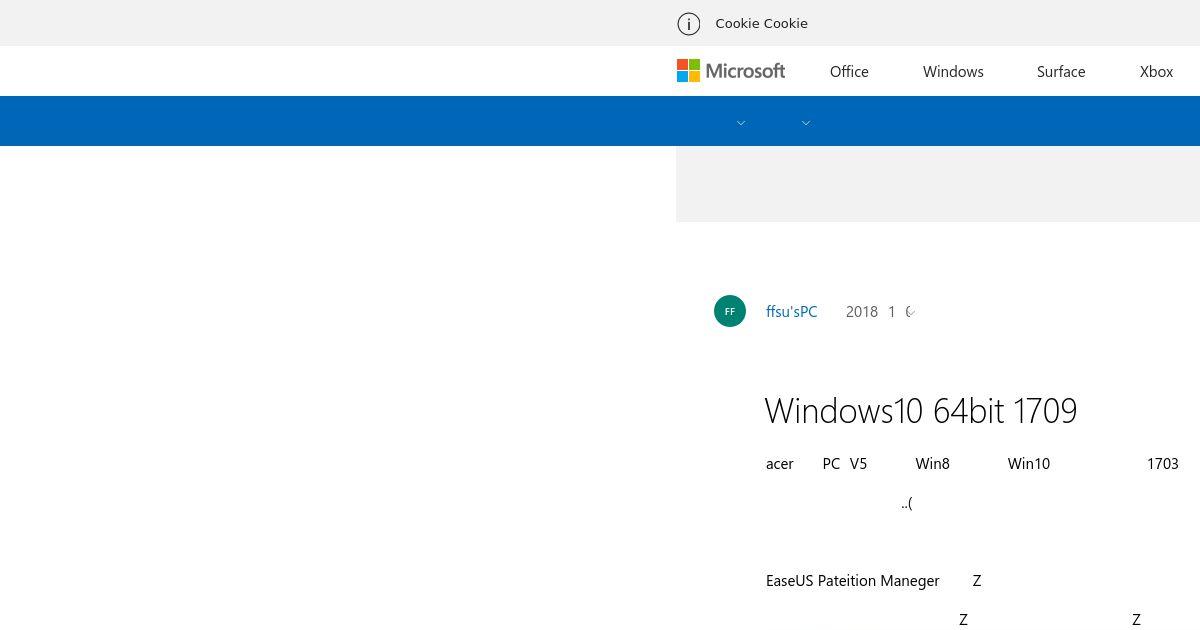This screenshot has width=1200, height=630.
Task: Click the '1703' text in the post
Action: [x=1163, y=464]
